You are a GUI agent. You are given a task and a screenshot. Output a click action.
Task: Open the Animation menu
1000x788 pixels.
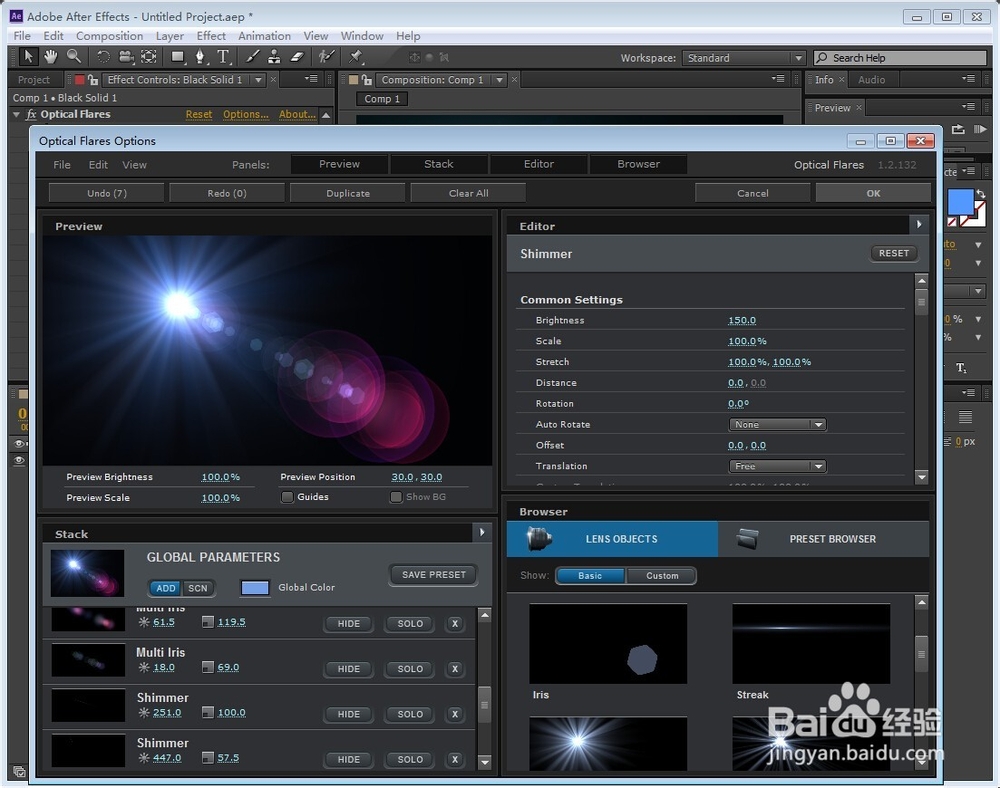click(264, 36)
